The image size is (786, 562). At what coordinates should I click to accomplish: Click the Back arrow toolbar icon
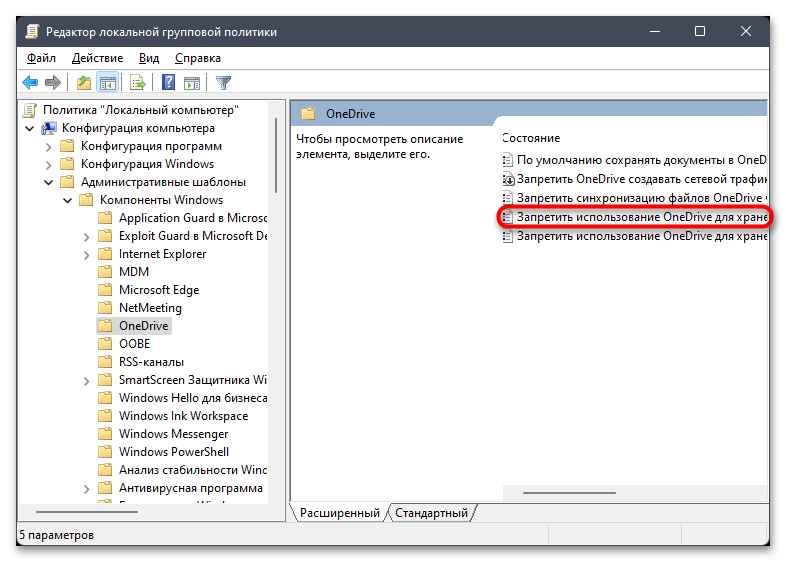tap(30, 82)
